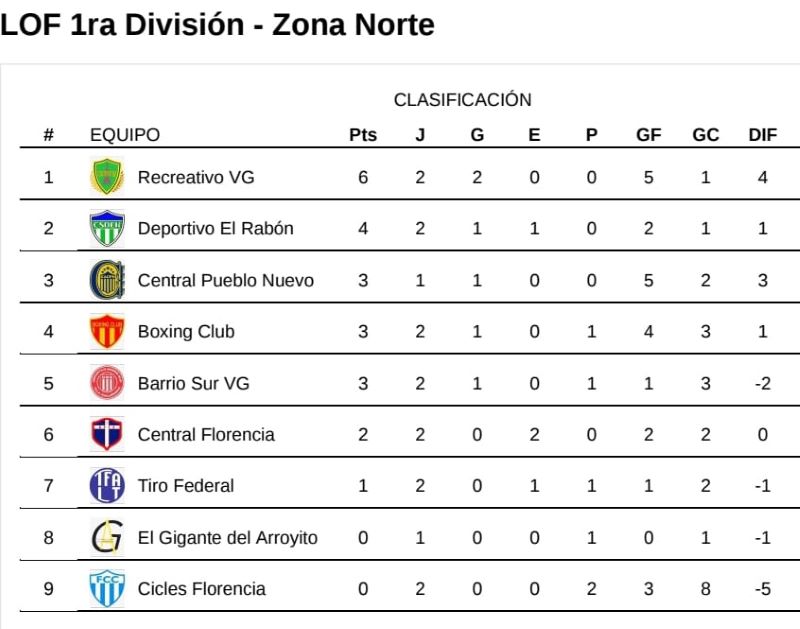The image size is (800, 629).
Task: Click the Pts column header
Action: tap(363, 136)
